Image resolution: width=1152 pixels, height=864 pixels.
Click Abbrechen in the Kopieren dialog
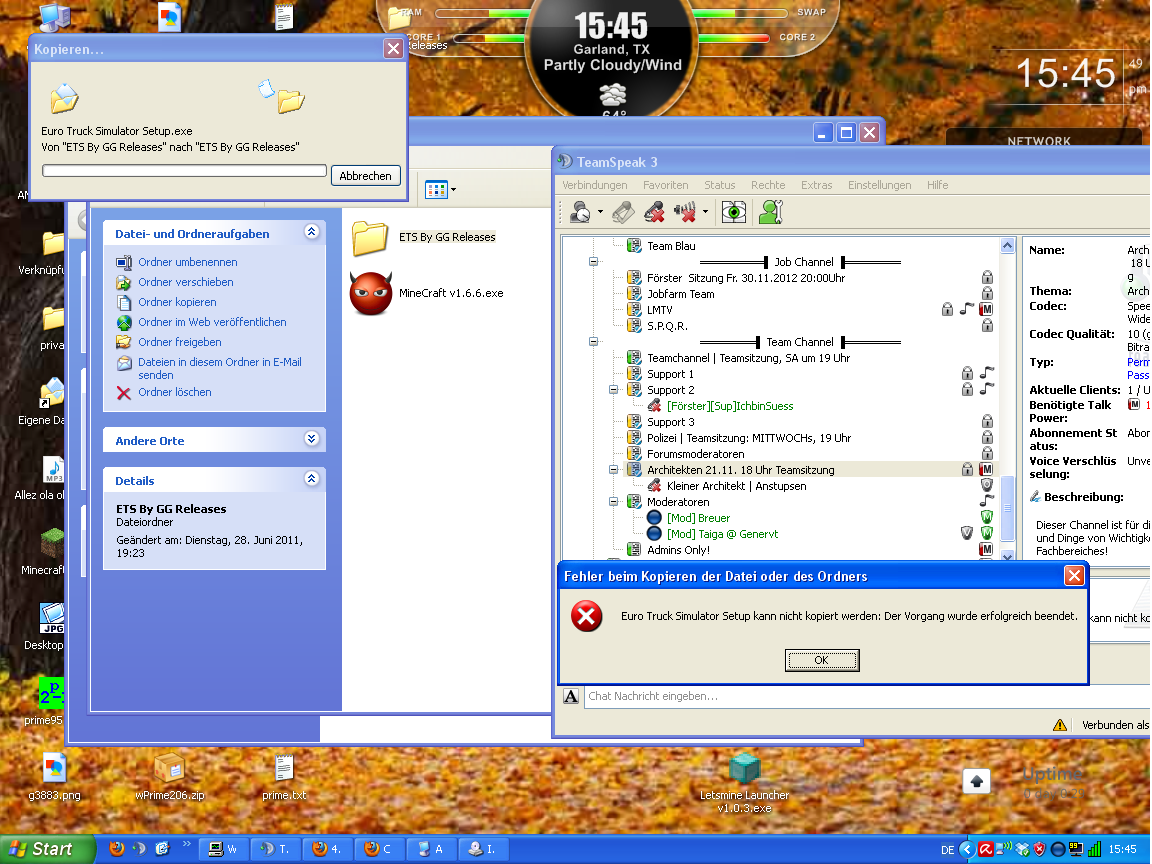pos(365,176)
